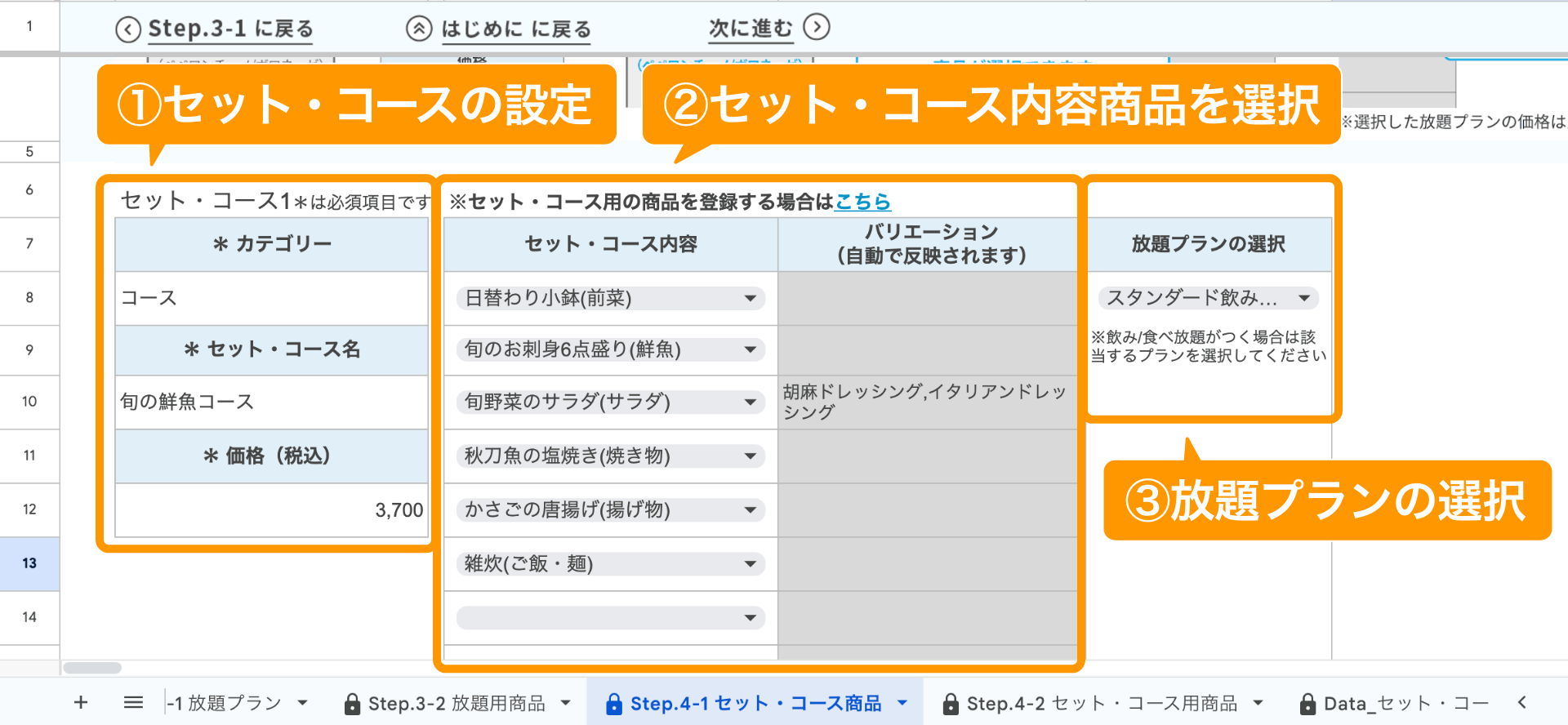Click the forward arrow circle icon after 次に進む

tap(817, 27)
